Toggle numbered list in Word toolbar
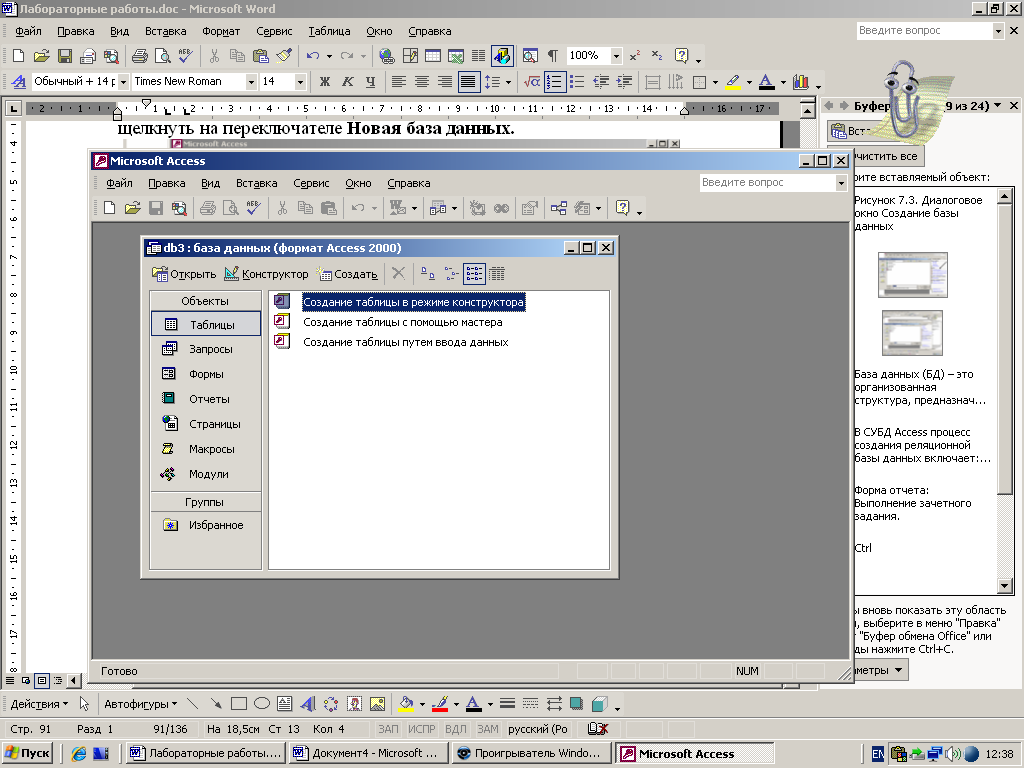This screenshot has height=768, width=1024. [x=554, y=82]
